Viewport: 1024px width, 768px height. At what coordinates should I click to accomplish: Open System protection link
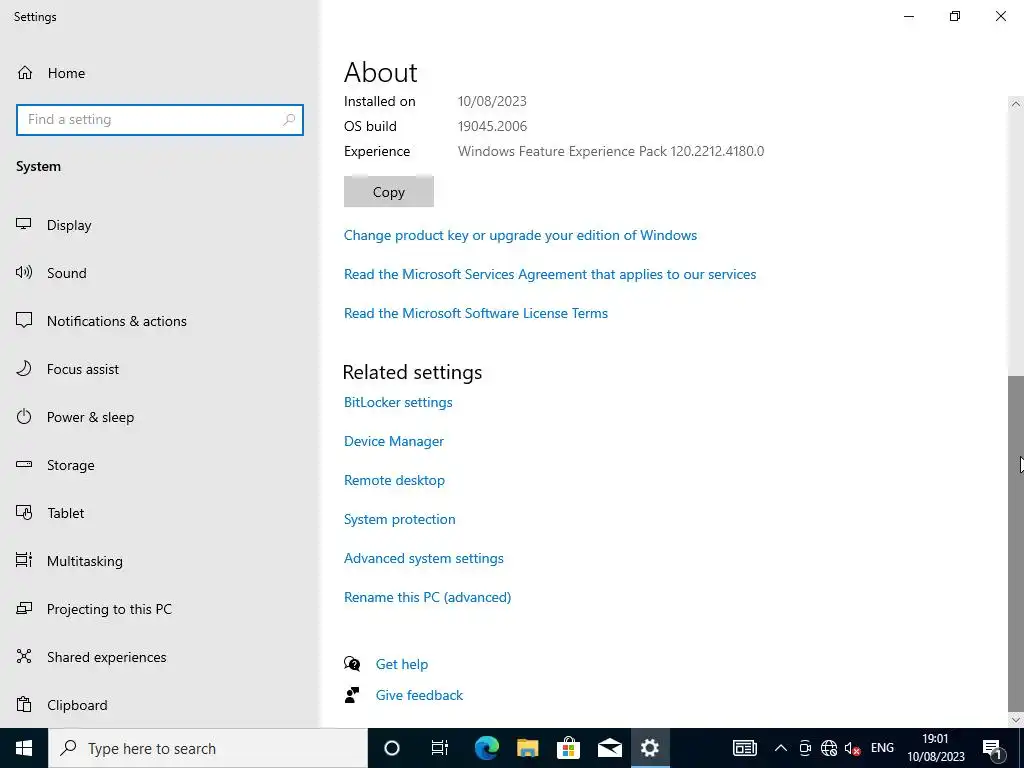[x=400, y=519]
